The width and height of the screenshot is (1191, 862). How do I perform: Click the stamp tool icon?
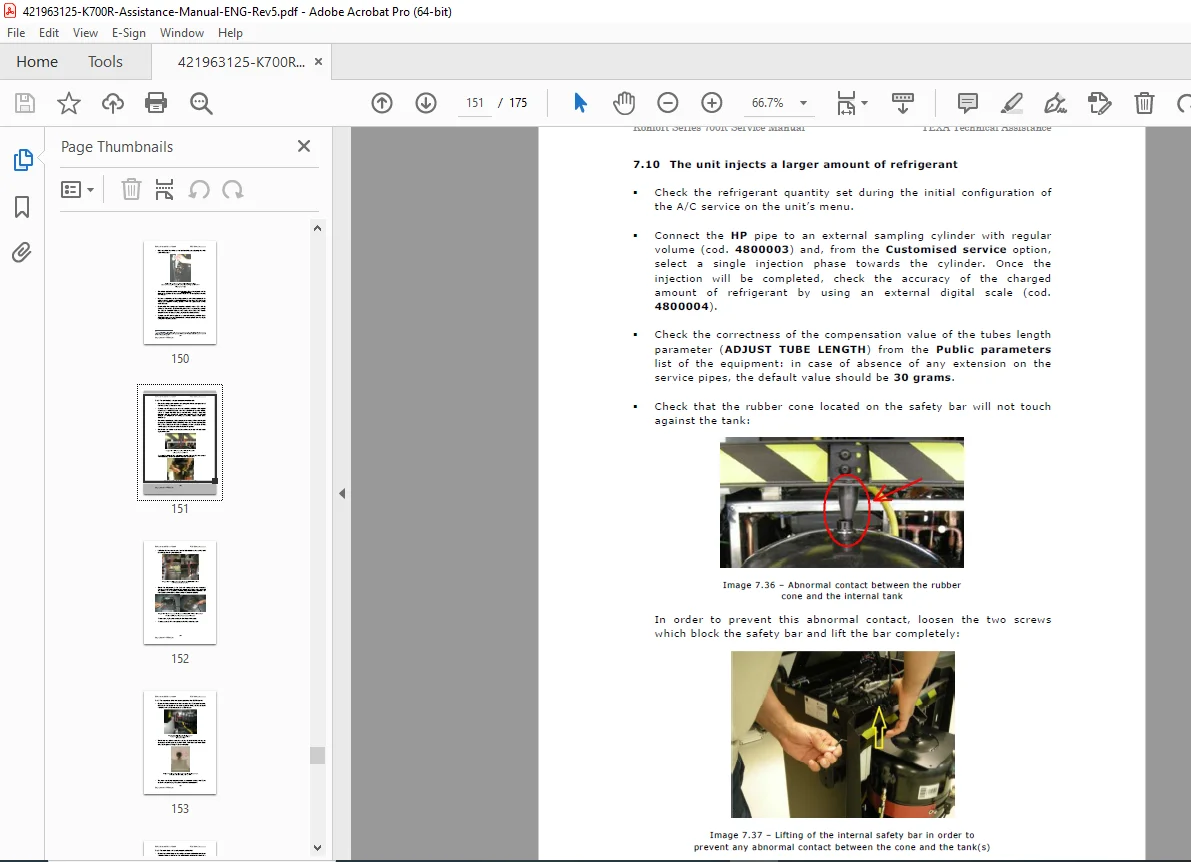tap(1099, 103)
